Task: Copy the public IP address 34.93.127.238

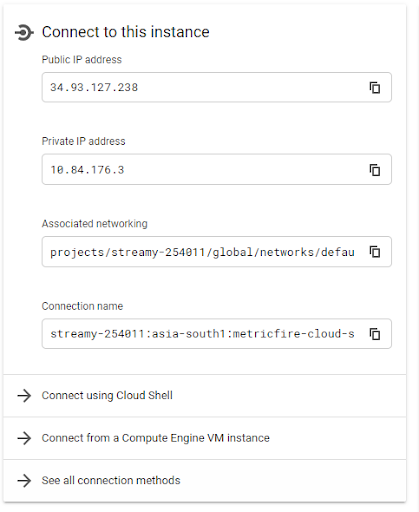Action: tap(375, 88)
